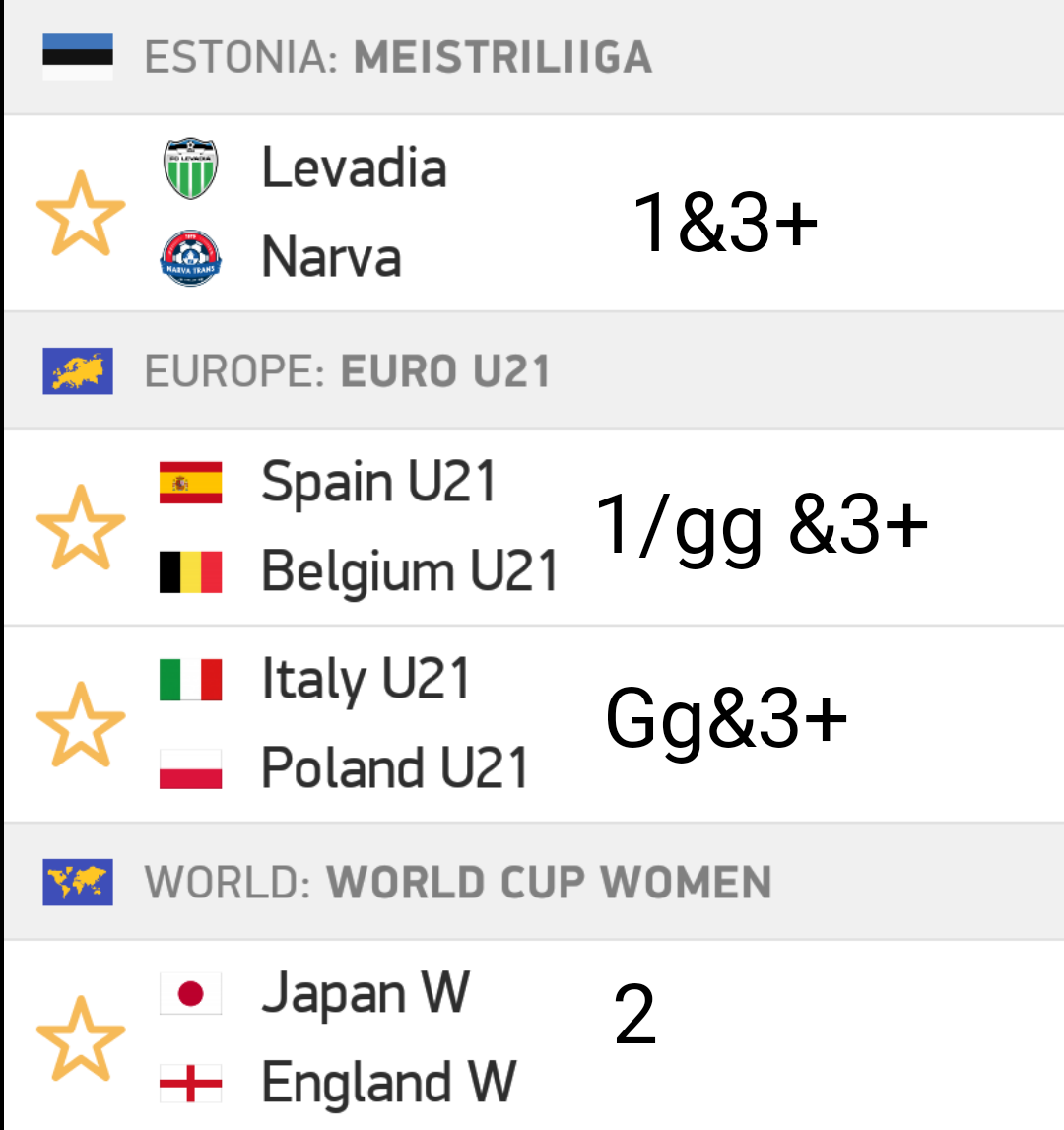The height and width of the screenshot is (1130, 1064).
Task: Click the Japan flag icon
Action: click(190, 994)
